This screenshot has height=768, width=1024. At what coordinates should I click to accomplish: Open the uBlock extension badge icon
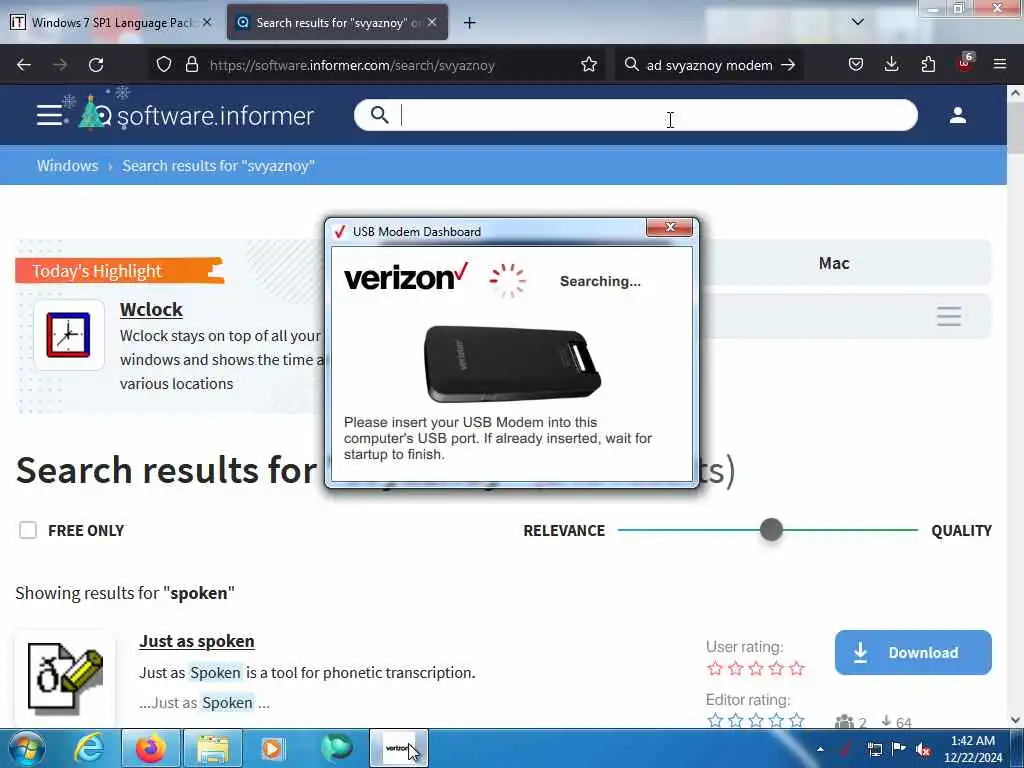[x=965, y=63]
